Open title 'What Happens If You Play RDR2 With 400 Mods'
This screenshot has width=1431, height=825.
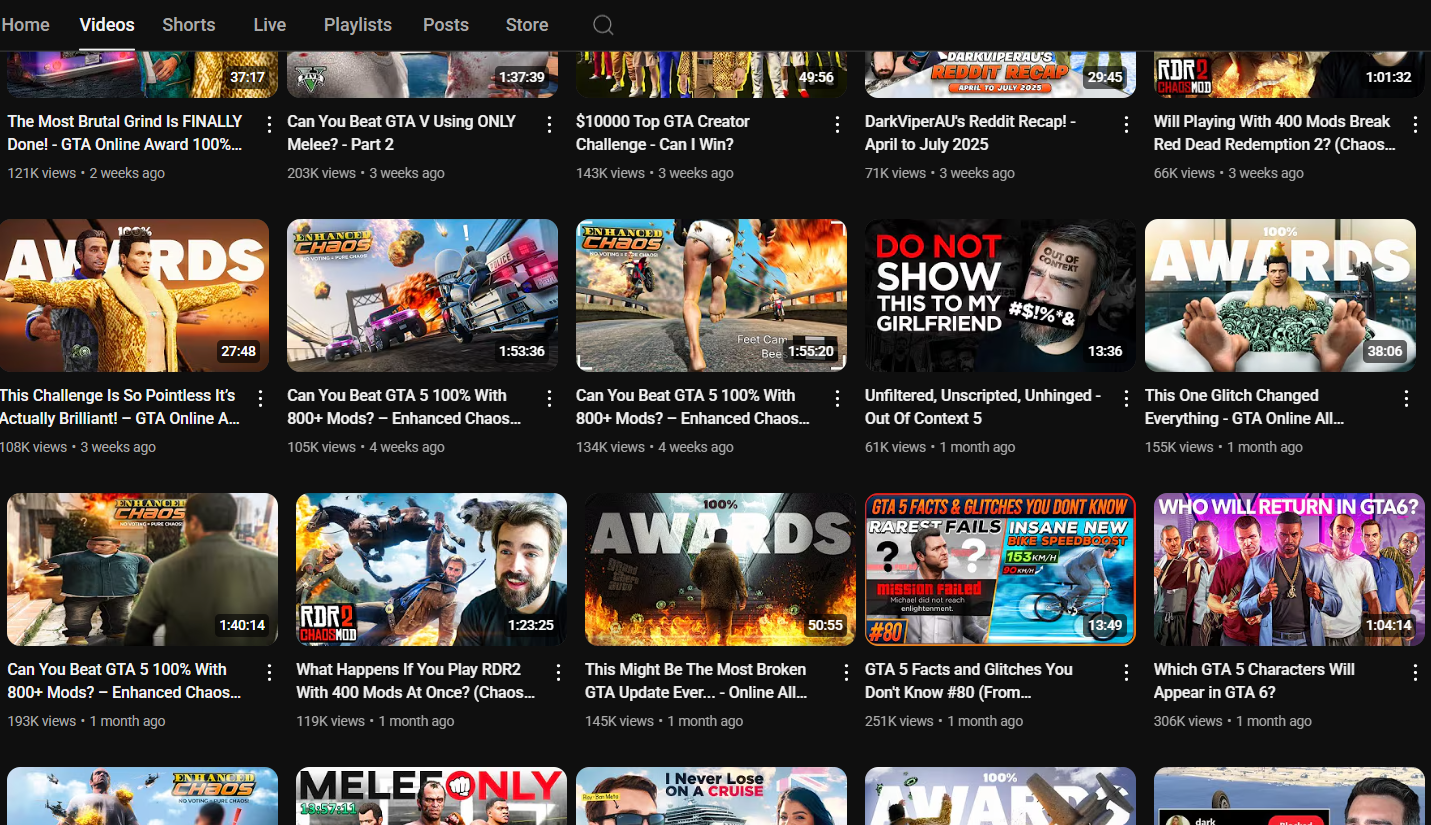coord(416,681)
